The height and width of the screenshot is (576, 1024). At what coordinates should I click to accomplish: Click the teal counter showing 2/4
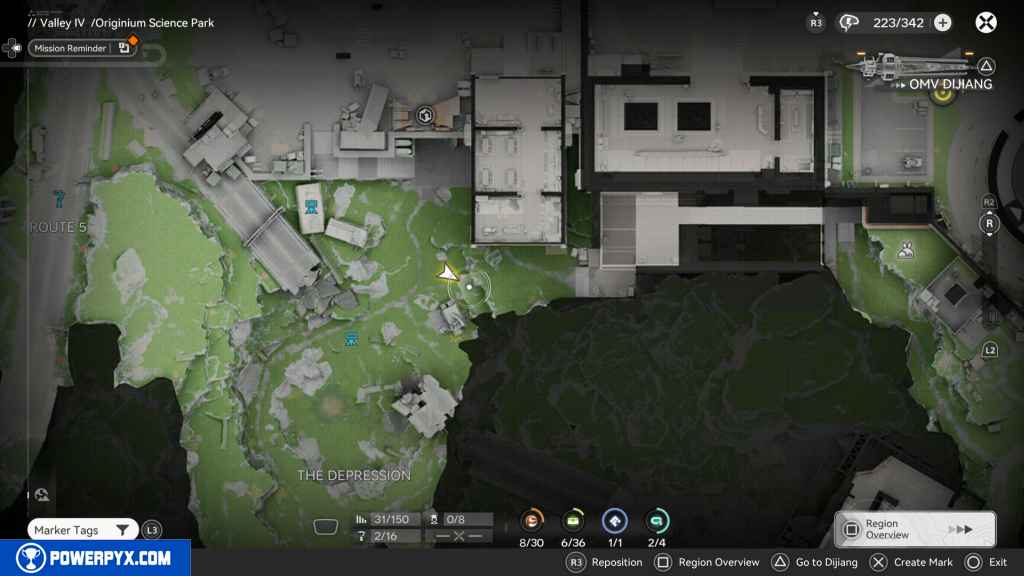(656, 521)
